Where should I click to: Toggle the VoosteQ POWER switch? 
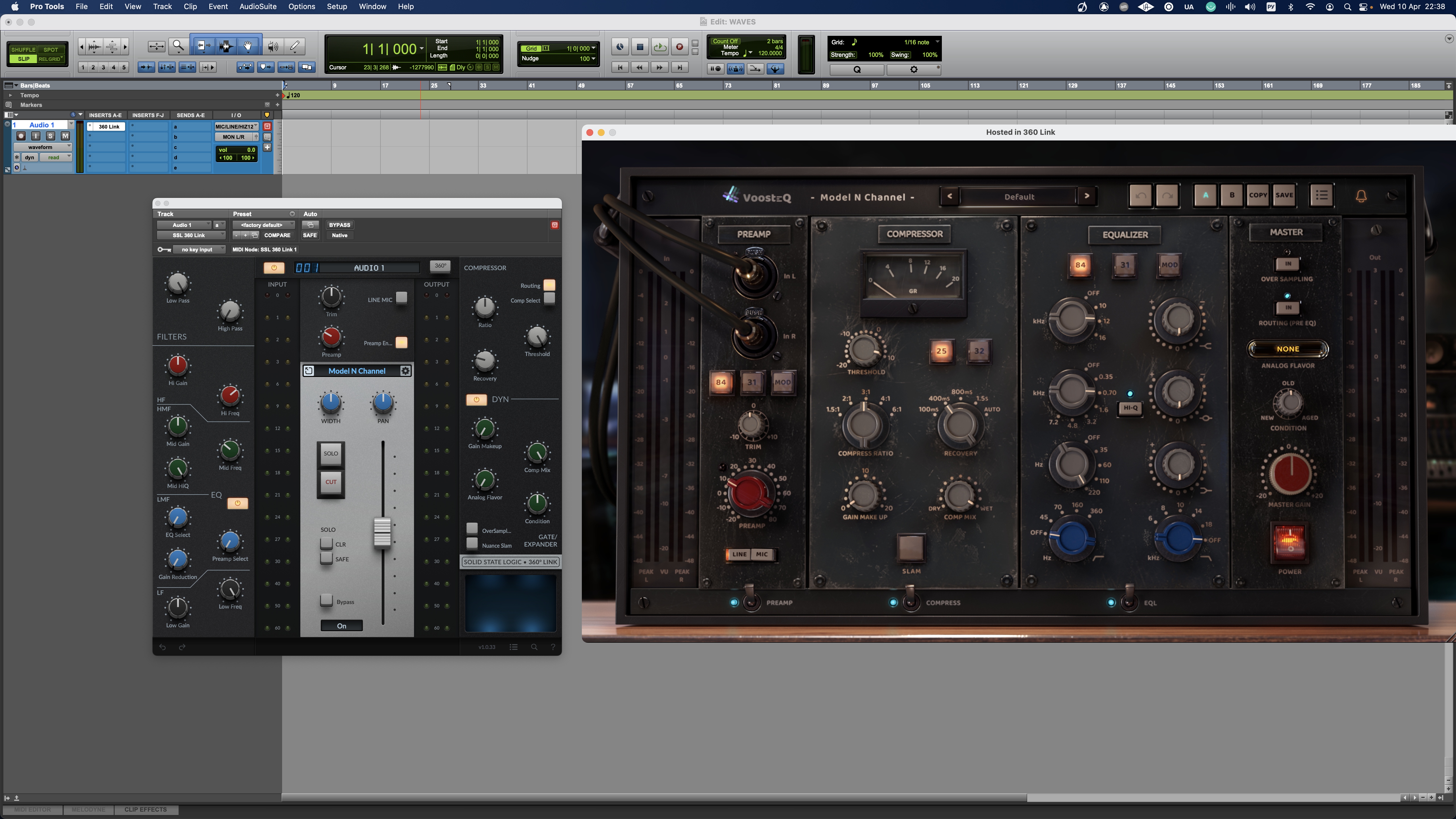(x=1289, y=543)
